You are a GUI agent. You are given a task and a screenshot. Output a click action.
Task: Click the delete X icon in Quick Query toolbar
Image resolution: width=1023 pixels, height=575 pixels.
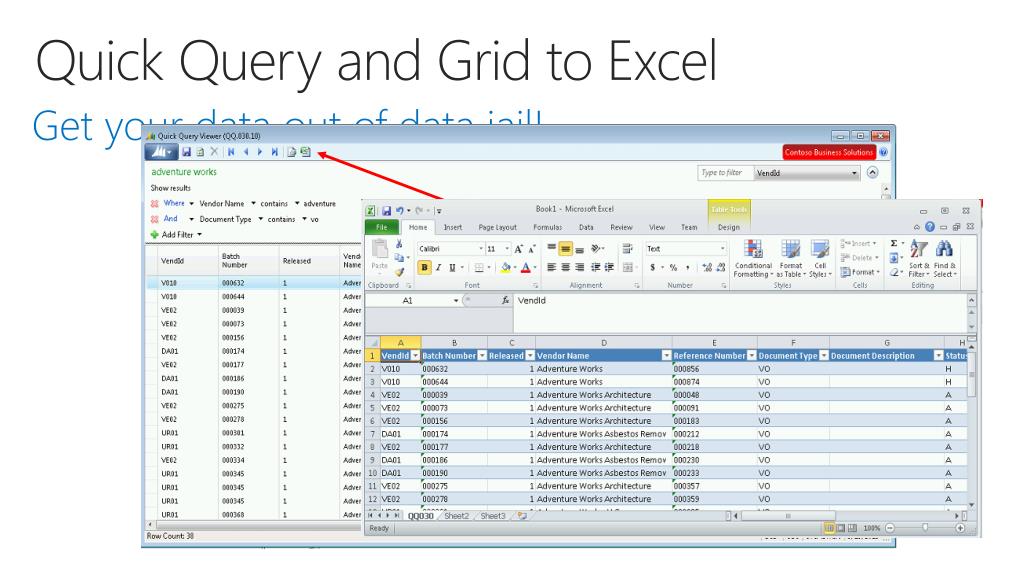[x=214, y=152]
